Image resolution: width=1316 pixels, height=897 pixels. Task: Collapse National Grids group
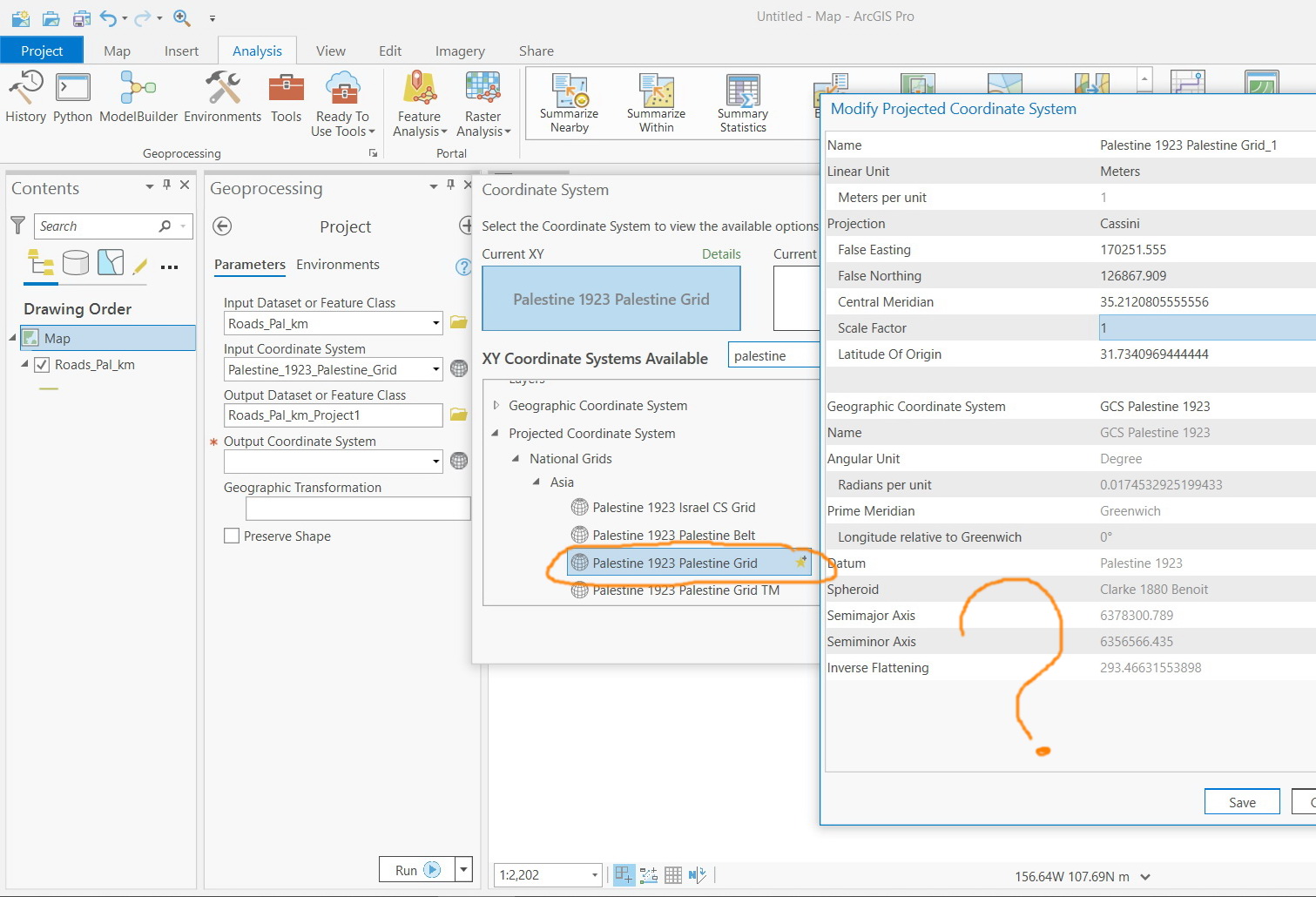click(x=516, y=458)
